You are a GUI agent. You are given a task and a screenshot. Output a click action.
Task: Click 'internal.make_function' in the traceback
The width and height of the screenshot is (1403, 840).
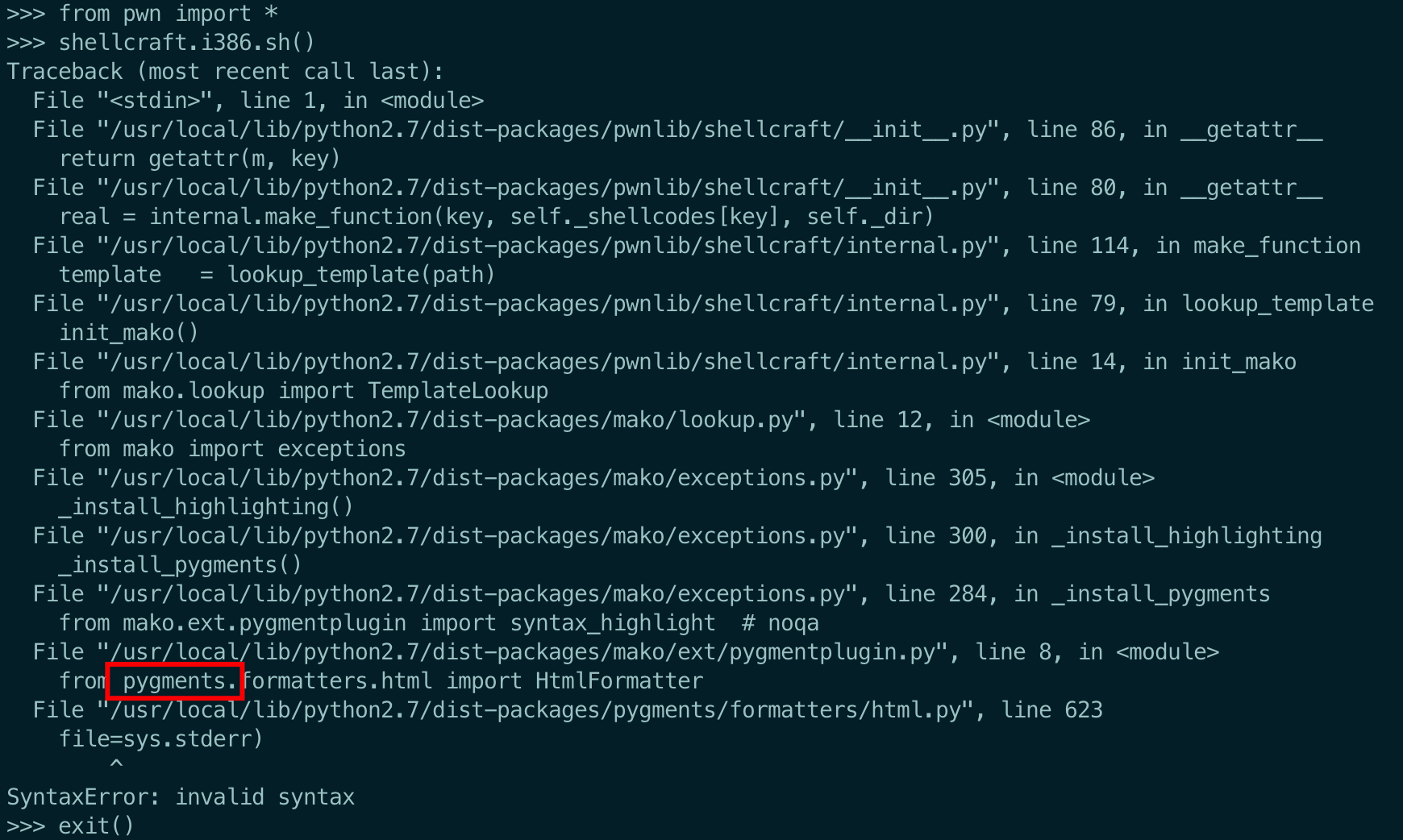[x=291, y=217]
